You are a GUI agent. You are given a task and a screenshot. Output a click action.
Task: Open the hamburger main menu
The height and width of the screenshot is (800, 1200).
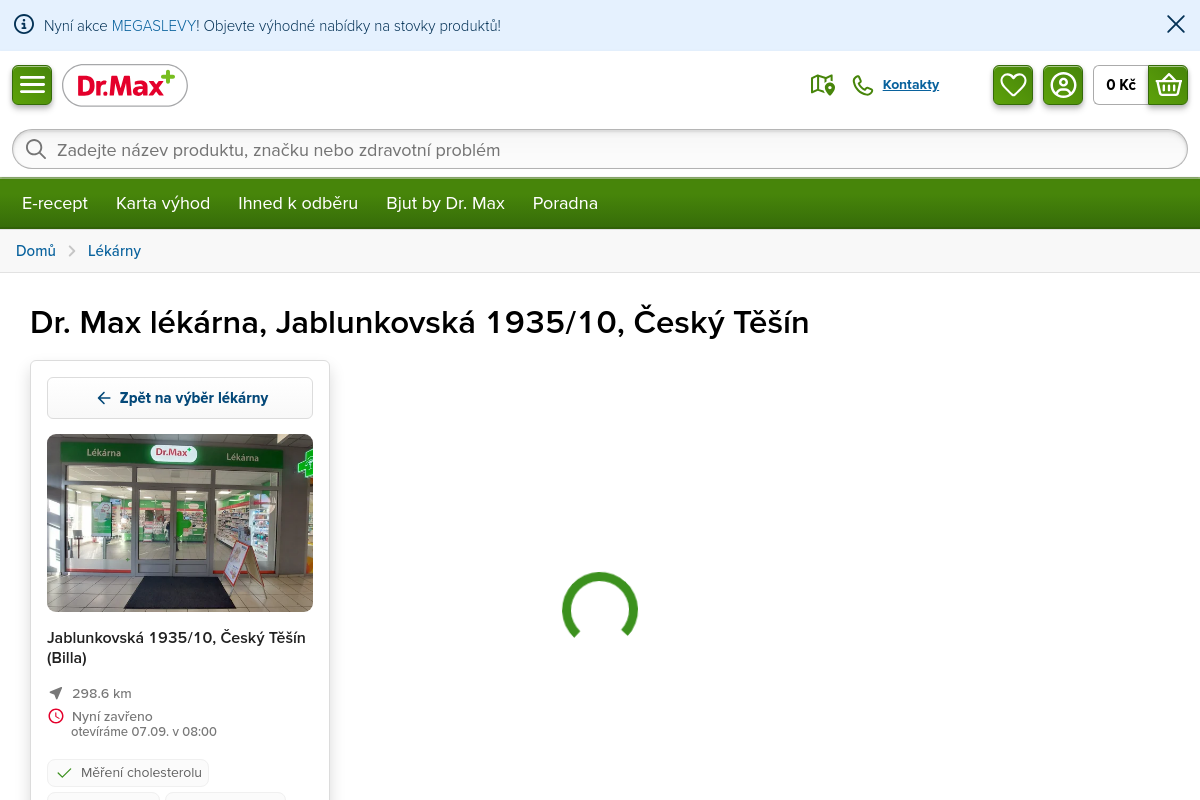[x=32, y=85]
